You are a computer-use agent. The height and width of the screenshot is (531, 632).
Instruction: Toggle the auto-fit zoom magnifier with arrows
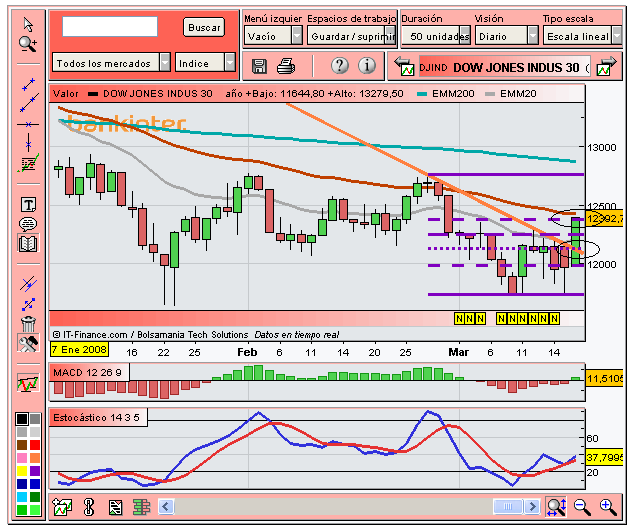pyautogui.click(x=556, y=507)
